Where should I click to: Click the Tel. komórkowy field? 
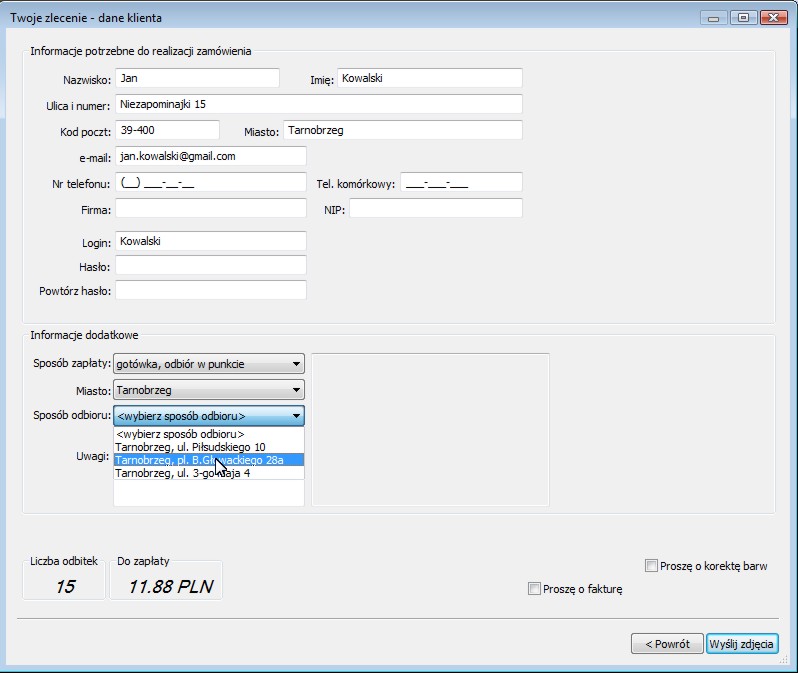tap(461, 182)
